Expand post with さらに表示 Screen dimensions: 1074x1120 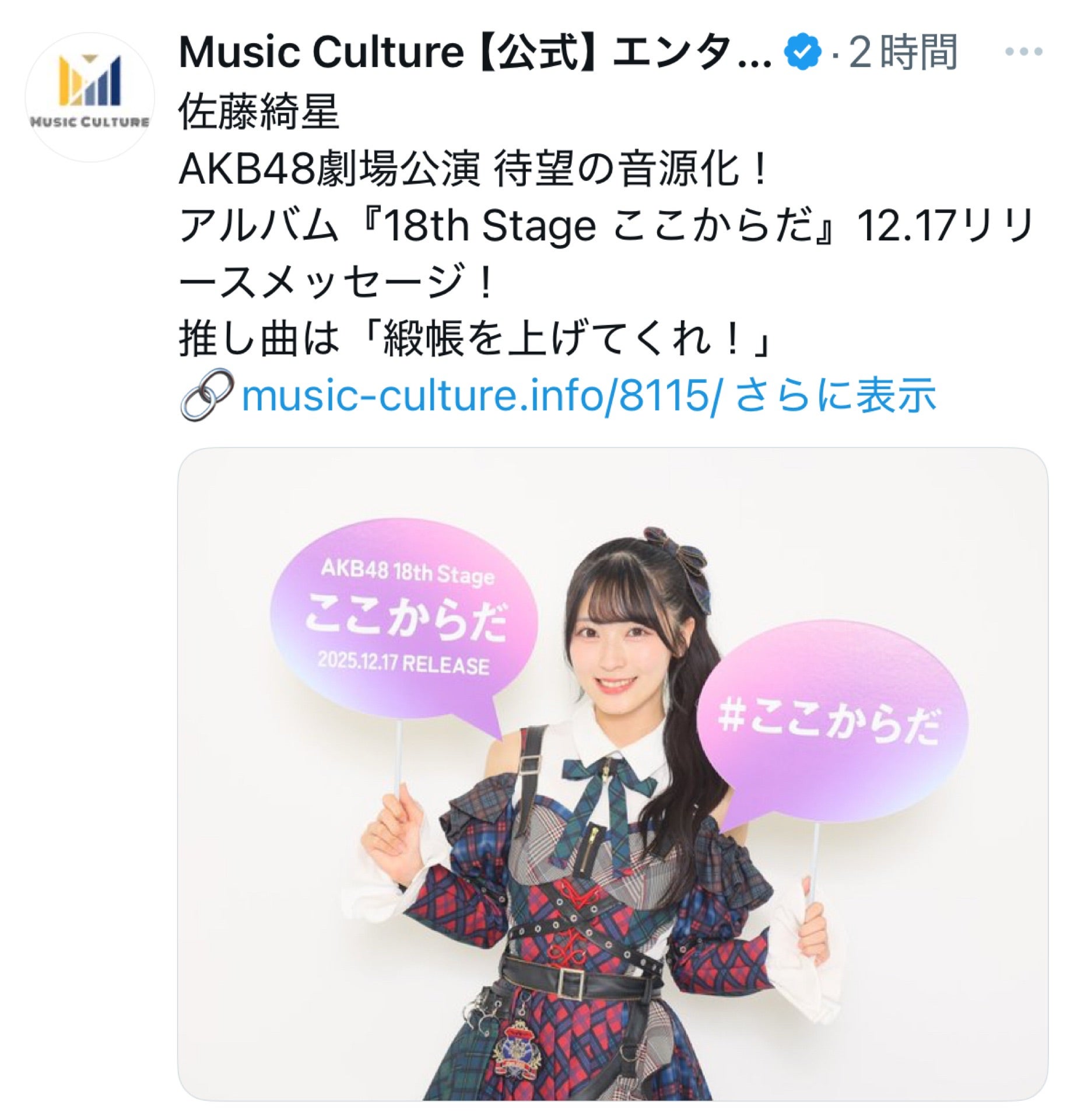tap(836, 395)
